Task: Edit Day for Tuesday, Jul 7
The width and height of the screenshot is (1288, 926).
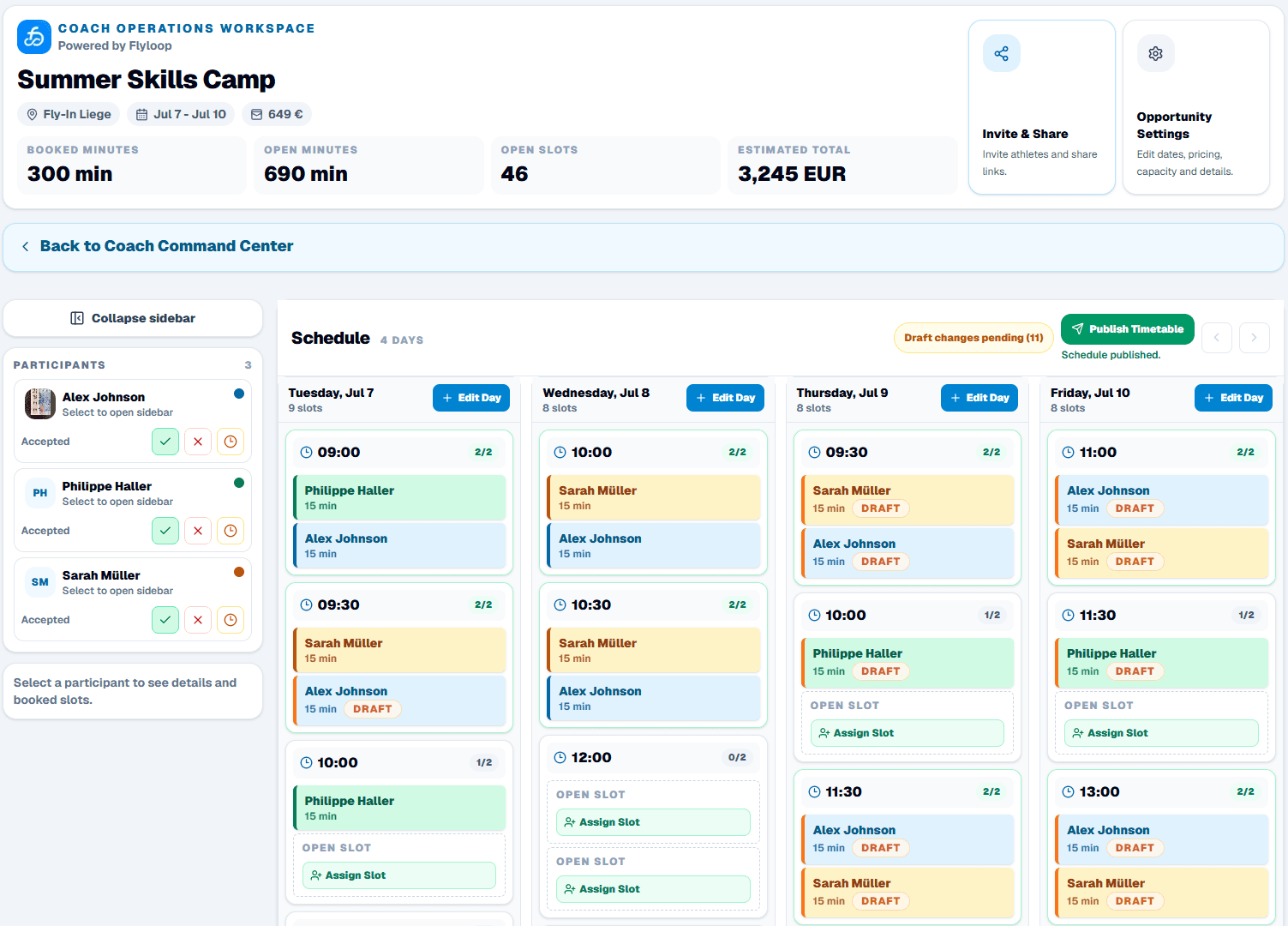Action: click(x=471, y=398)
